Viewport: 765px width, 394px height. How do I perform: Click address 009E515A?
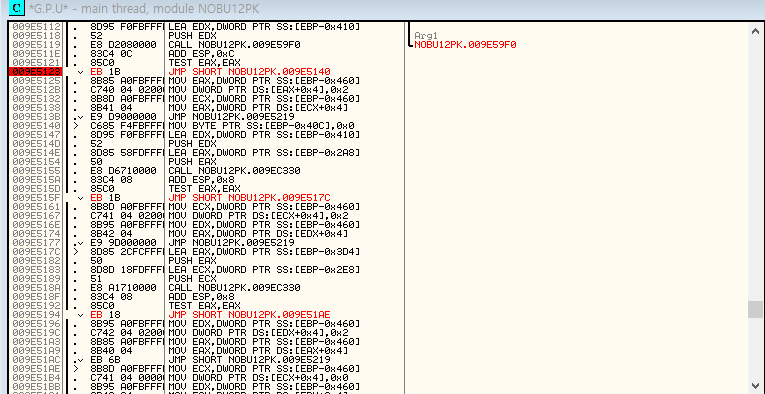(x=36, y=180)
